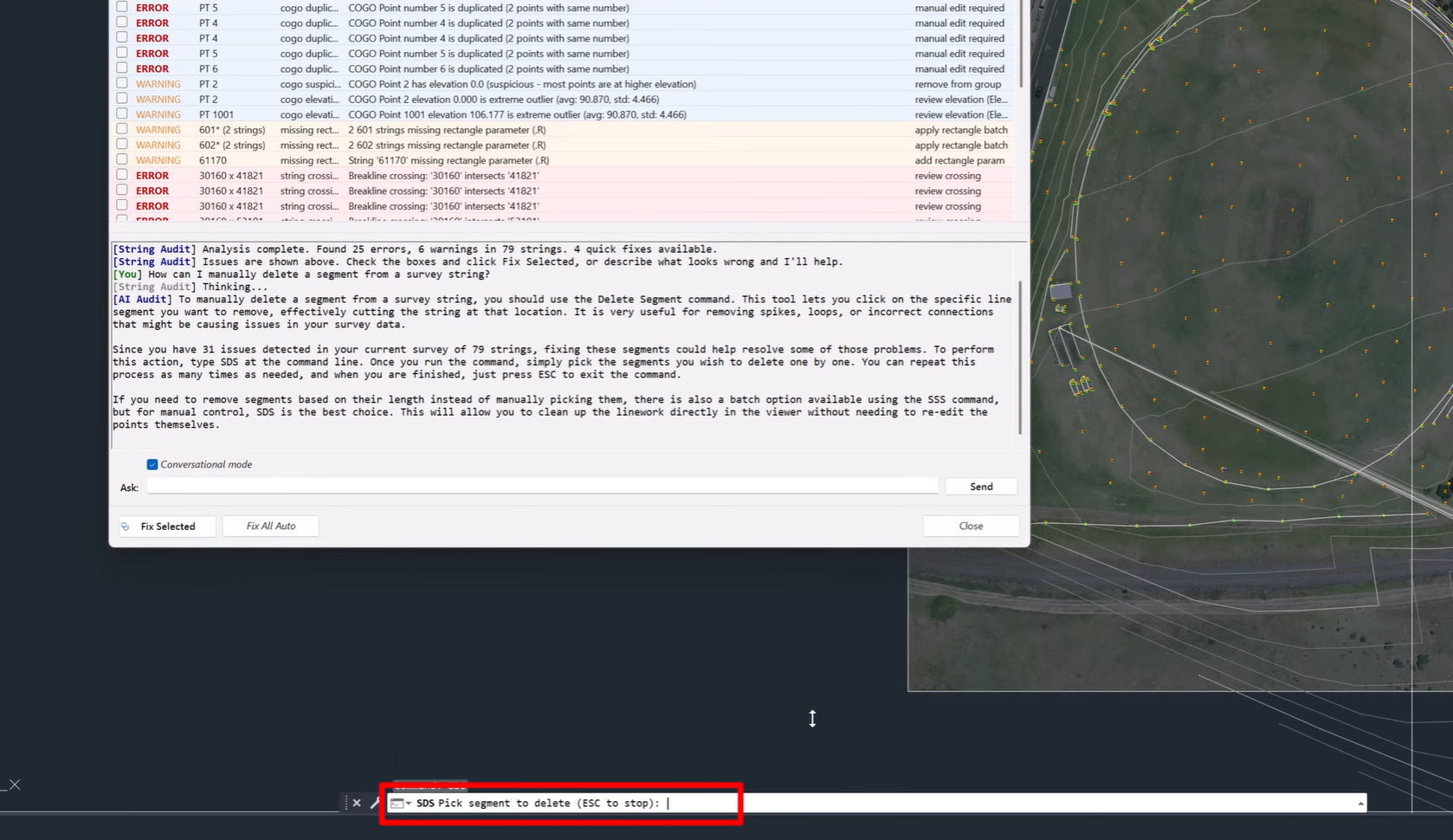Select 'add rectangle param' fix text
This screenshot has height=840, width=1453.
959,160
